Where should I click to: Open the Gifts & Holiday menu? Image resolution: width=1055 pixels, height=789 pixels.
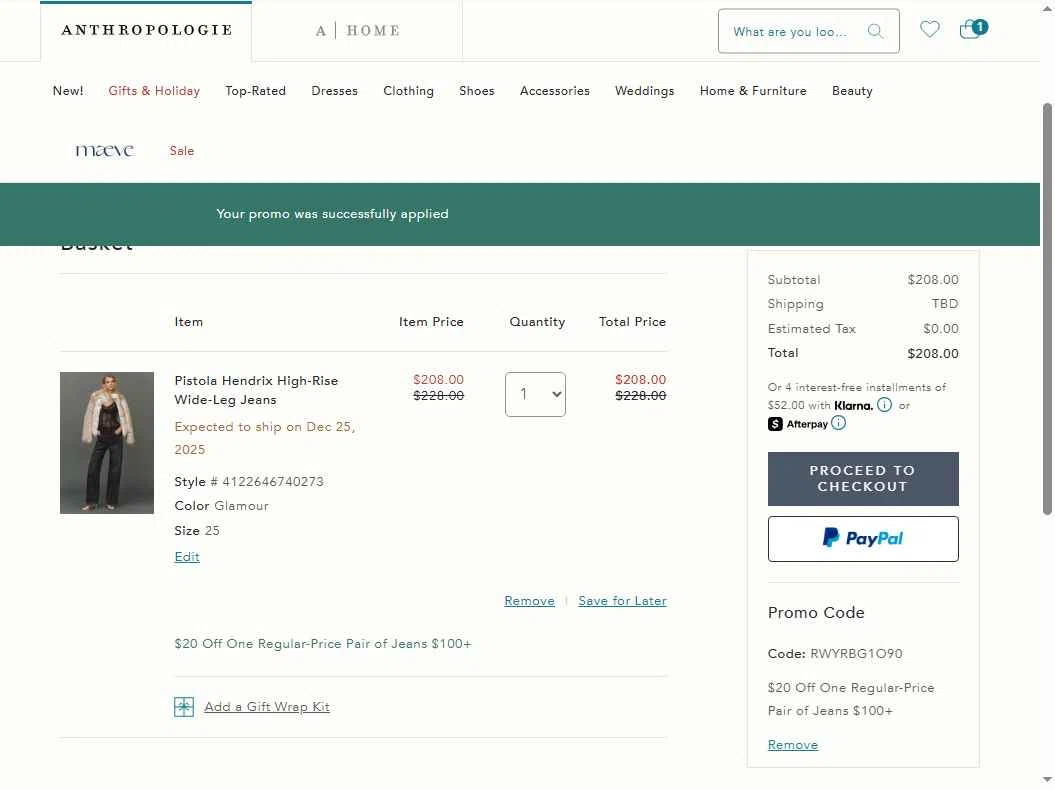point(154,91)
